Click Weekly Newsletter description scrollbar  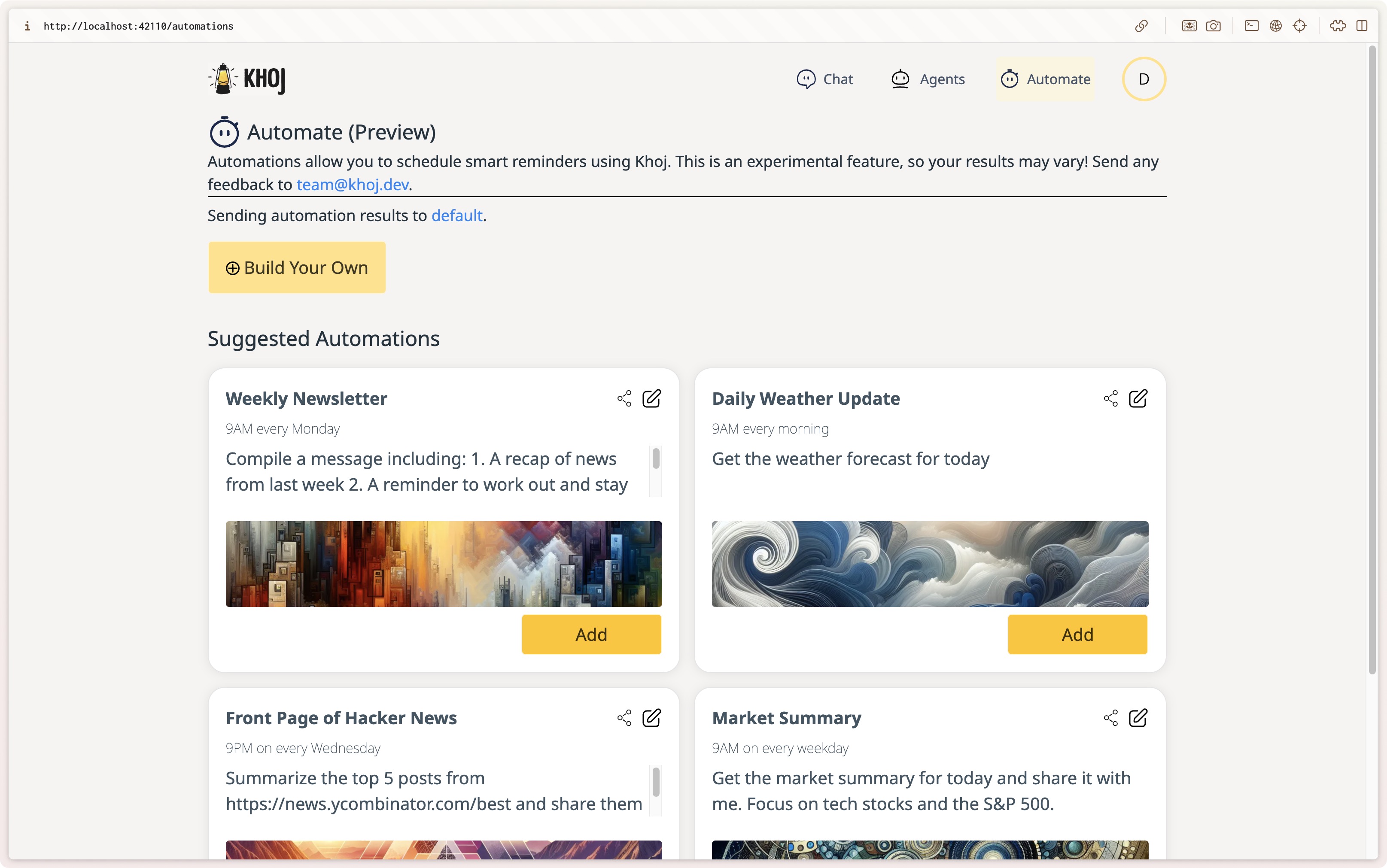656,459
